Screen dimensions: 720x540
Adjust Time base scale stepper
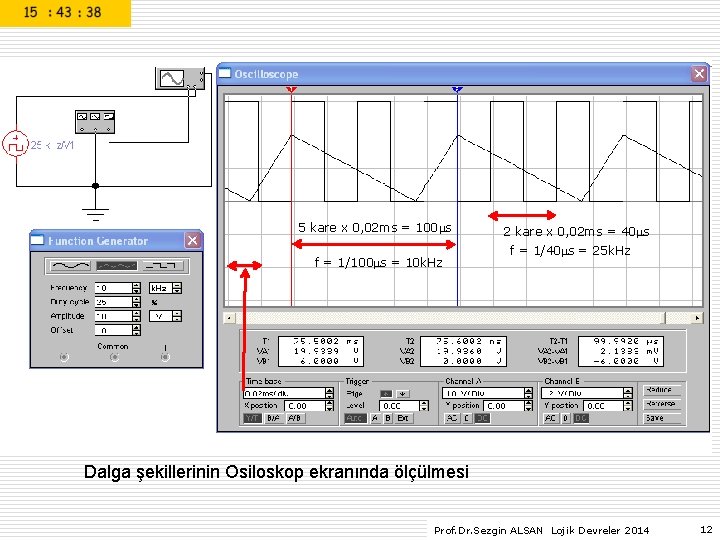329,393
